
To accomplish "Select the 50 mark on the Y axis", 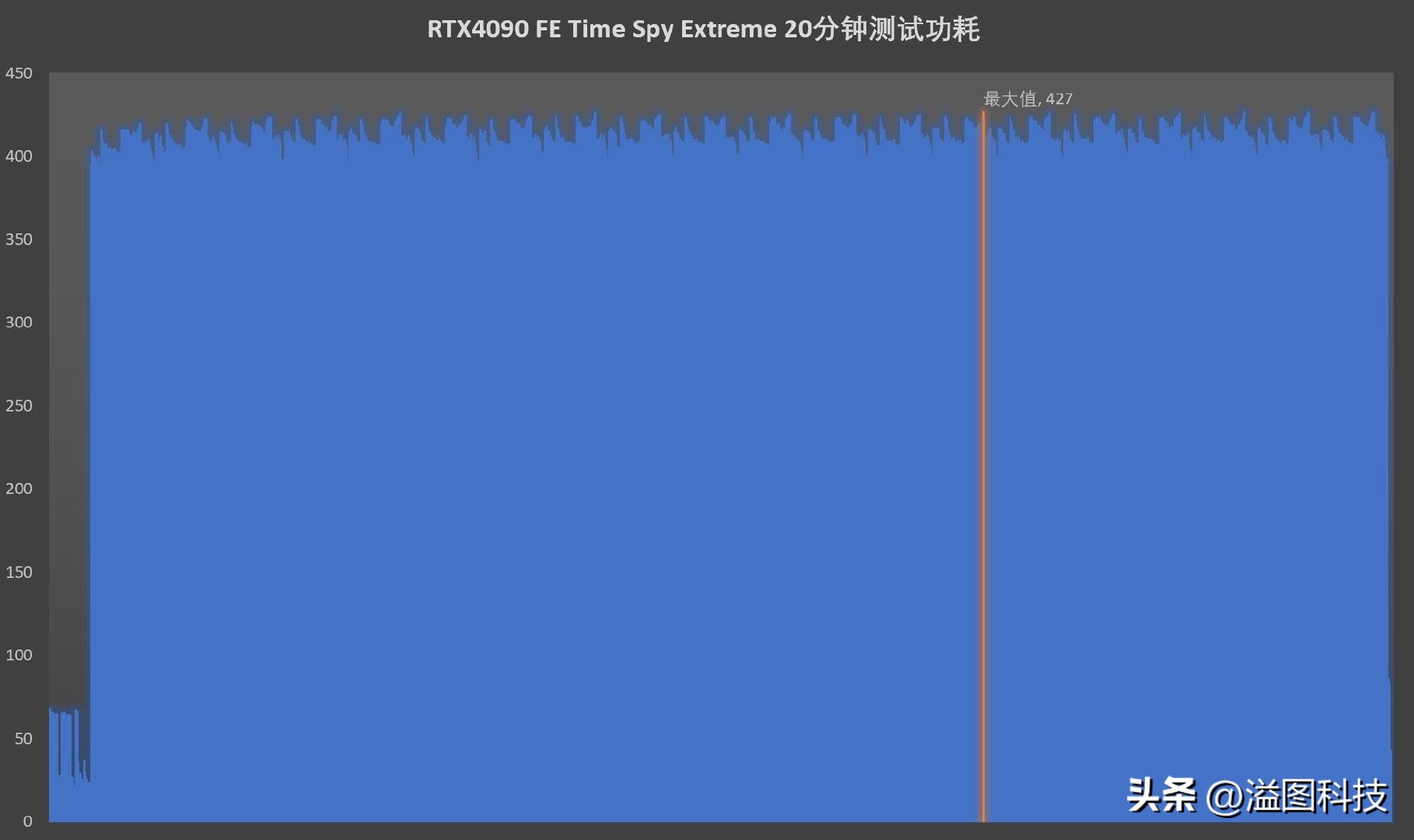I will [x=23, y=738].
